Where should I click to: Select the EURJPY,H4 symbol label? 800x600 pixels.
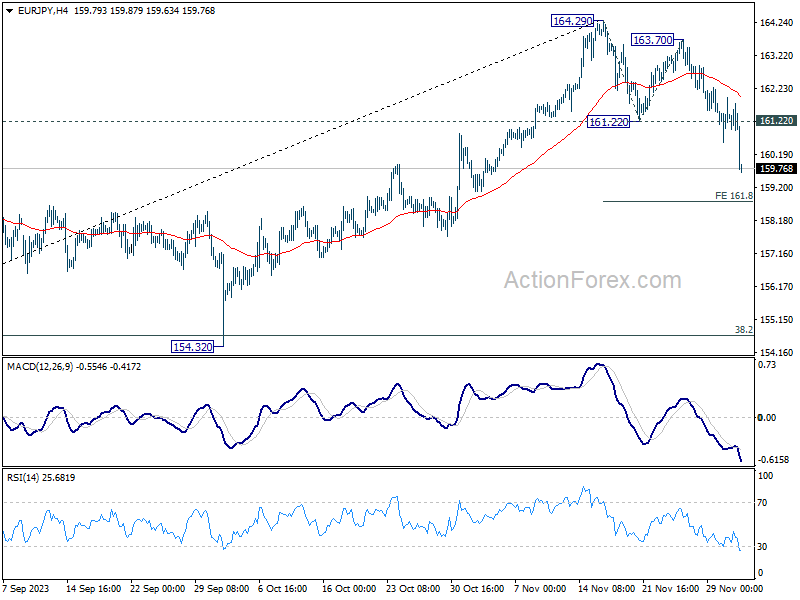(43, 11)
